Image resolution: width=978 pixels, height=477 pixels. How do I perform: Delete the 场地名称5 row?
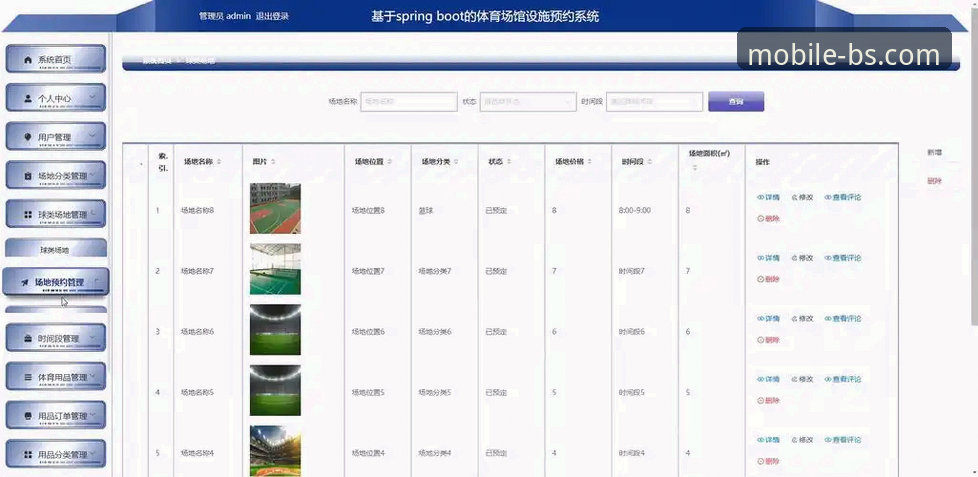(x=768, y=400)
